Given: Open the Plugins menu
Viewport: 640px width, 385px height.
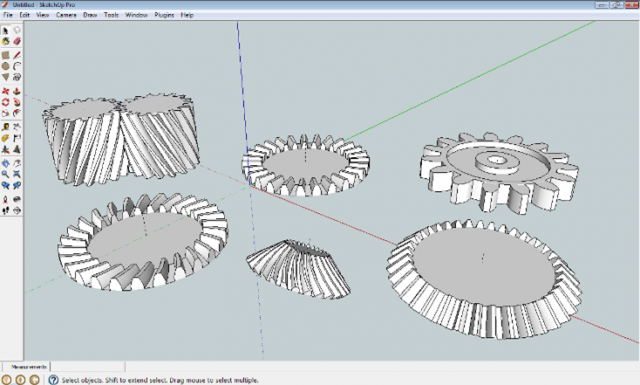Looking at the screenshot, I should tap(164, 15).
